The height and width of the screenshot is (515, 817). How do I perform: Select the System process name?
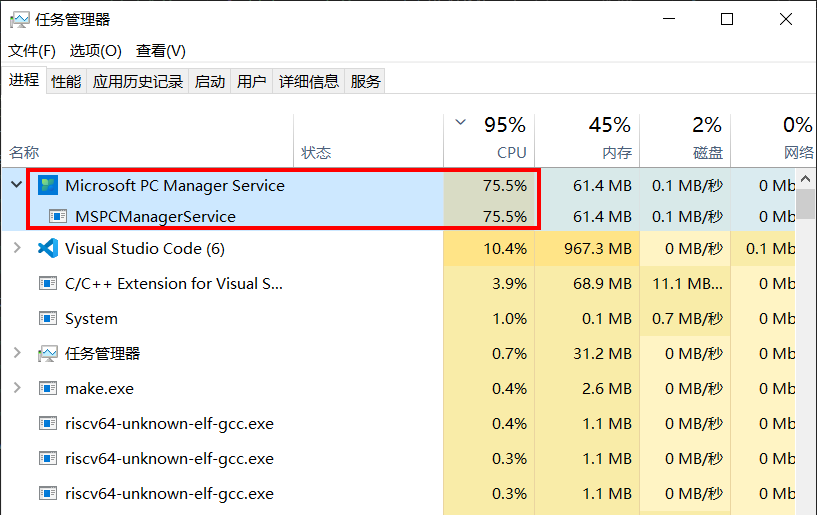coord(91,318)
